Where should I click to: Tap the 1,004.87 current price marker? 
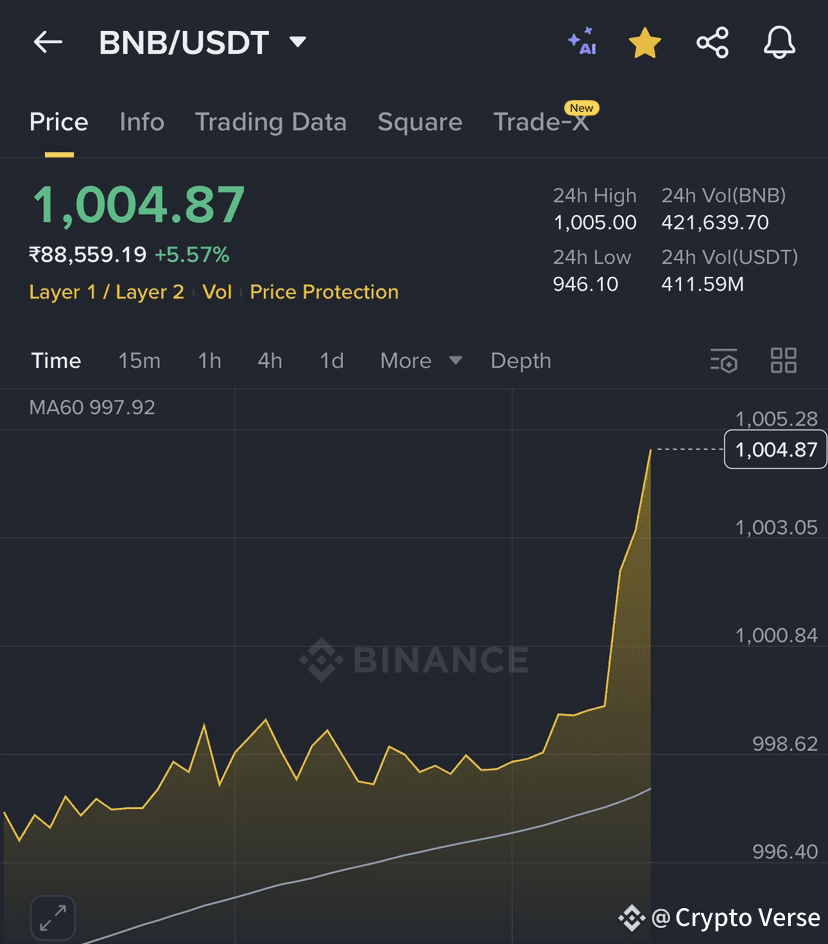pyautogui.click(x=776, y=449)
